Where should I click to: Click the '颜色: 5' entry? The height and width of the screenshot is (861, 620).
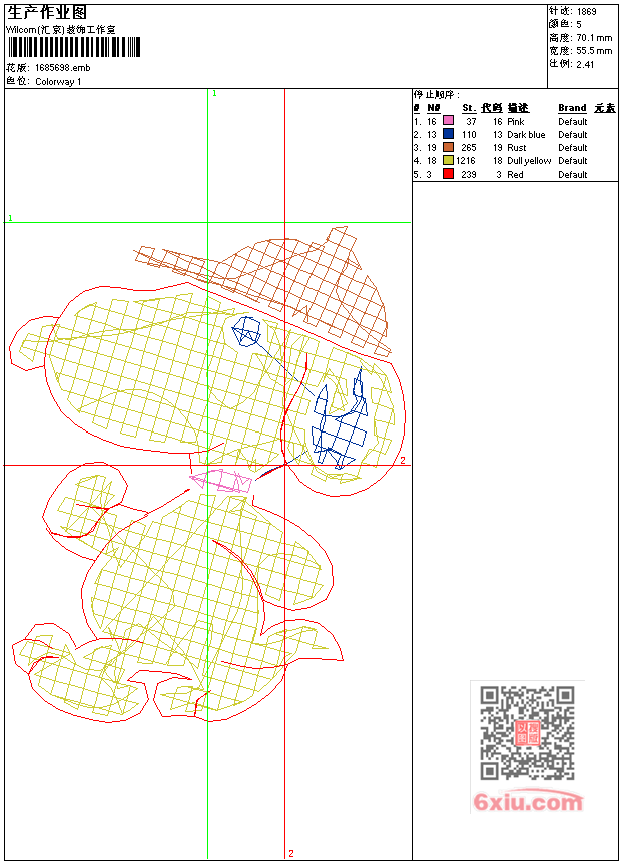click(x=565, y=24)
